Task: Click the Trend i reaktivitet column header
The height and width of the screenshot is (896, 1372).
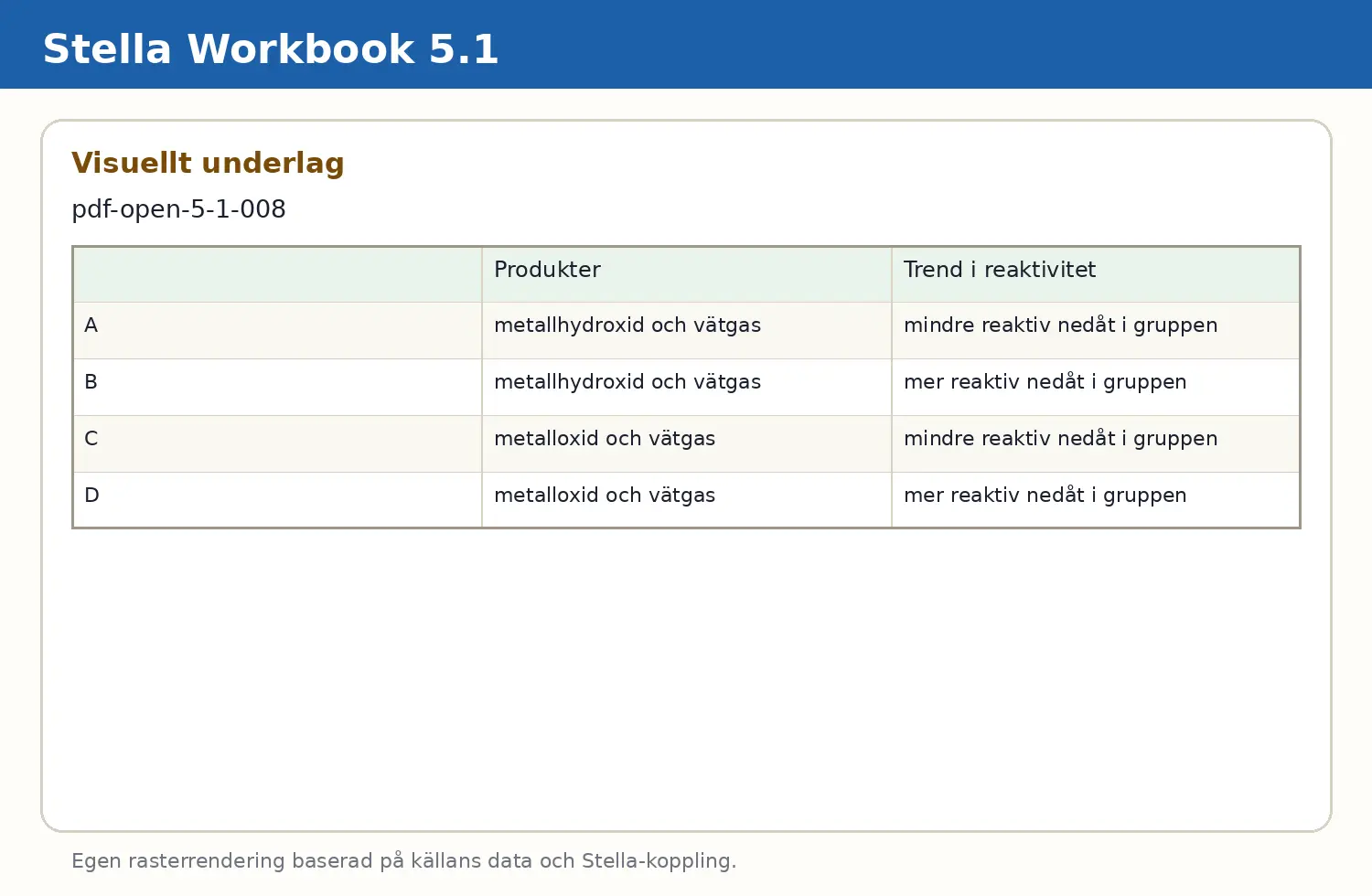Action: [1096, 274]
